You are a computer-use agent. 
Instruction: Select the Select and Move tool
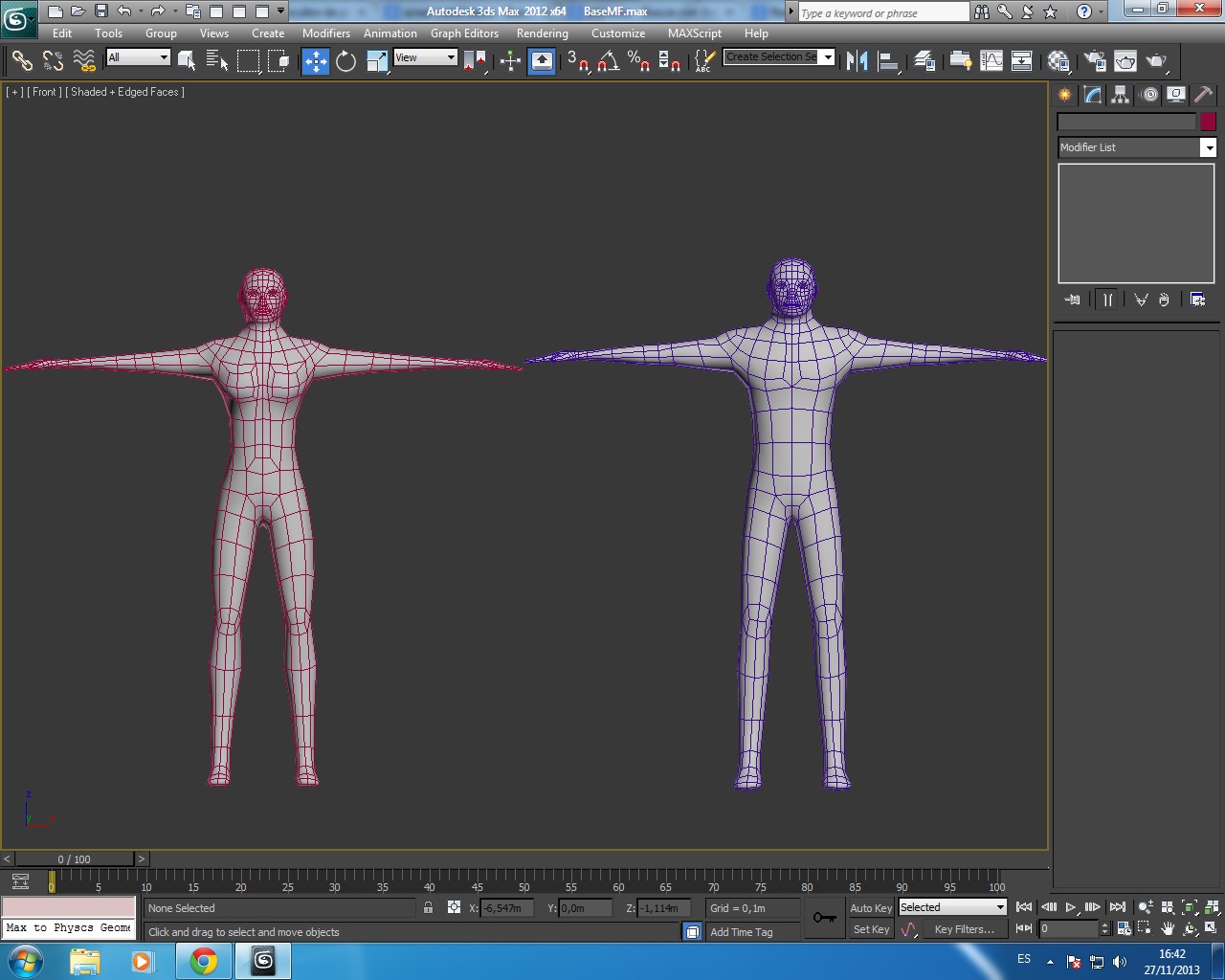(315, 61)
